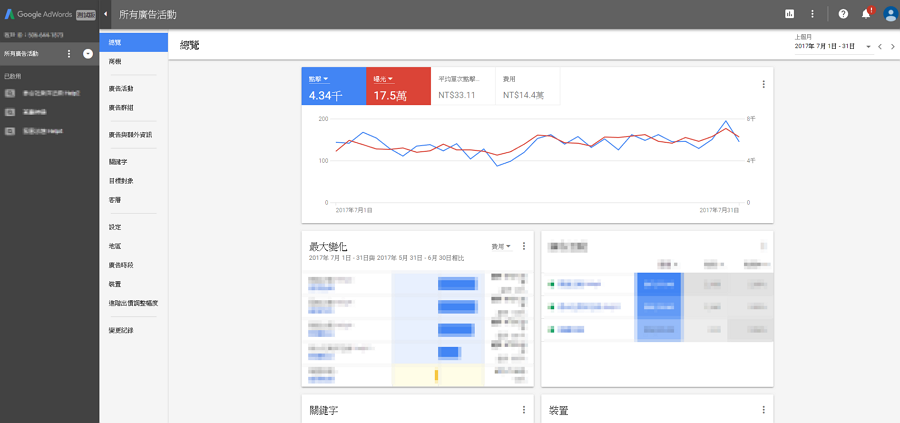Click the 2017年7月31日 axis label
This screenshot has width=900, height=423.
tap(719, 211)
